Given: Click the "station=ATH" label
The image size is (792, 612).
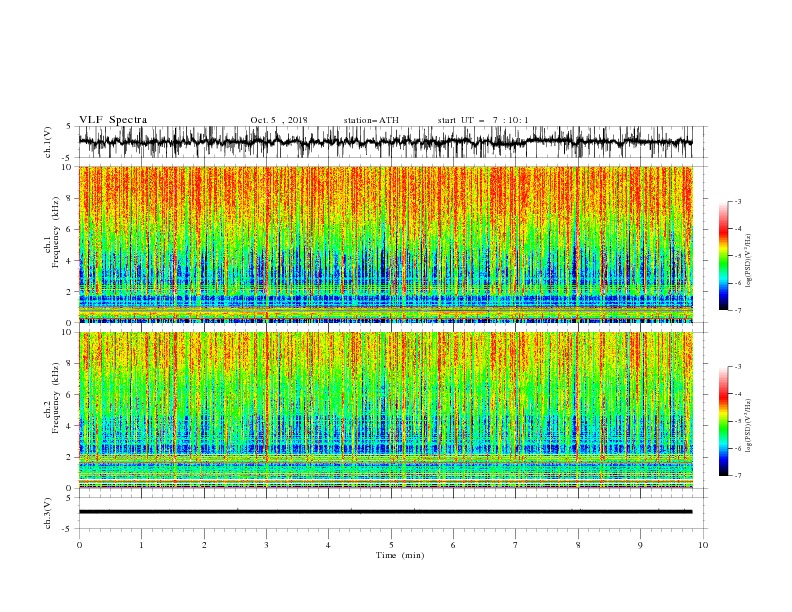Looking at the screenshot, I should tap(371, 120).
